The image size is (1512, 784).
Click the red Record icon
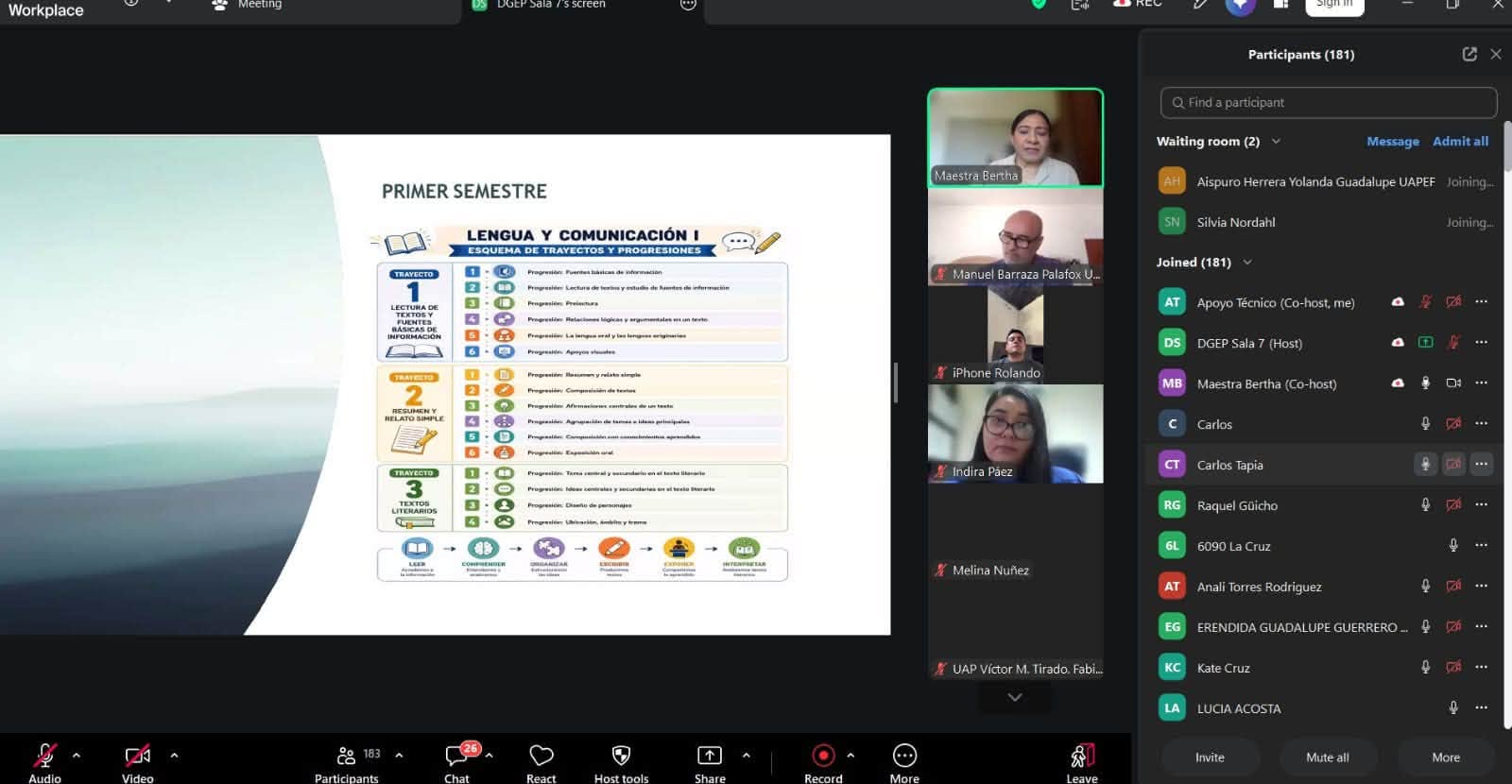[823, 755]
